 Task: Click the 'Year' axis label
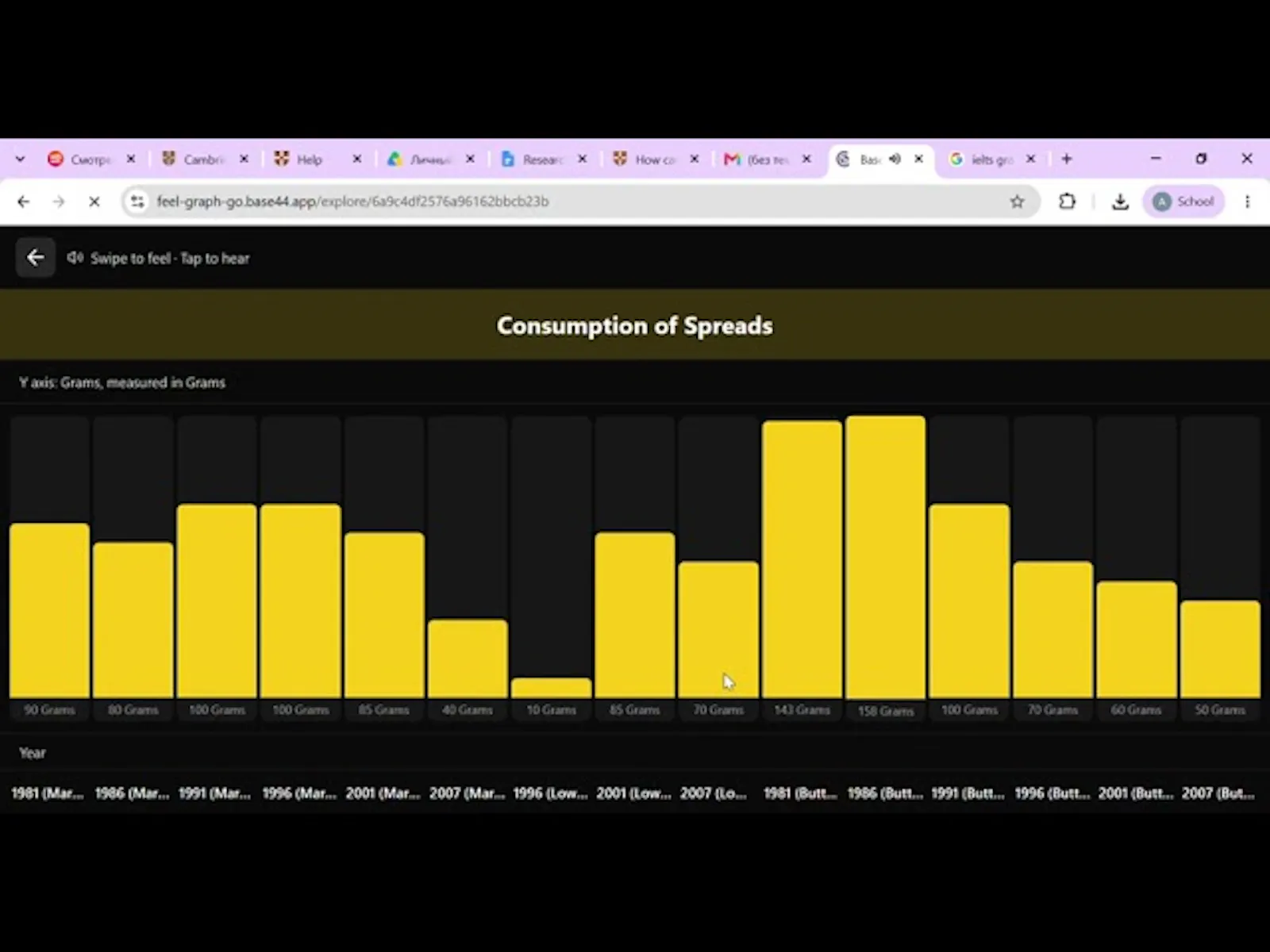pyautogui.click(x=33, y=753)
